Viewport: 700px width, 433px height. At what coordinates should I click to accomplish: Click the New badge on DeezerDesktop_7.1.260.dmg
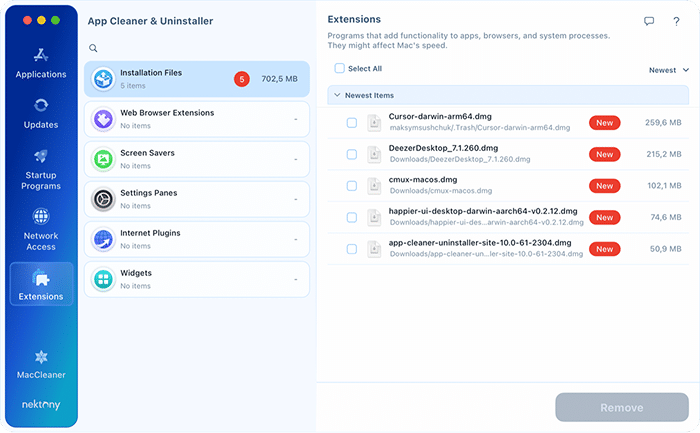[604, 154]
